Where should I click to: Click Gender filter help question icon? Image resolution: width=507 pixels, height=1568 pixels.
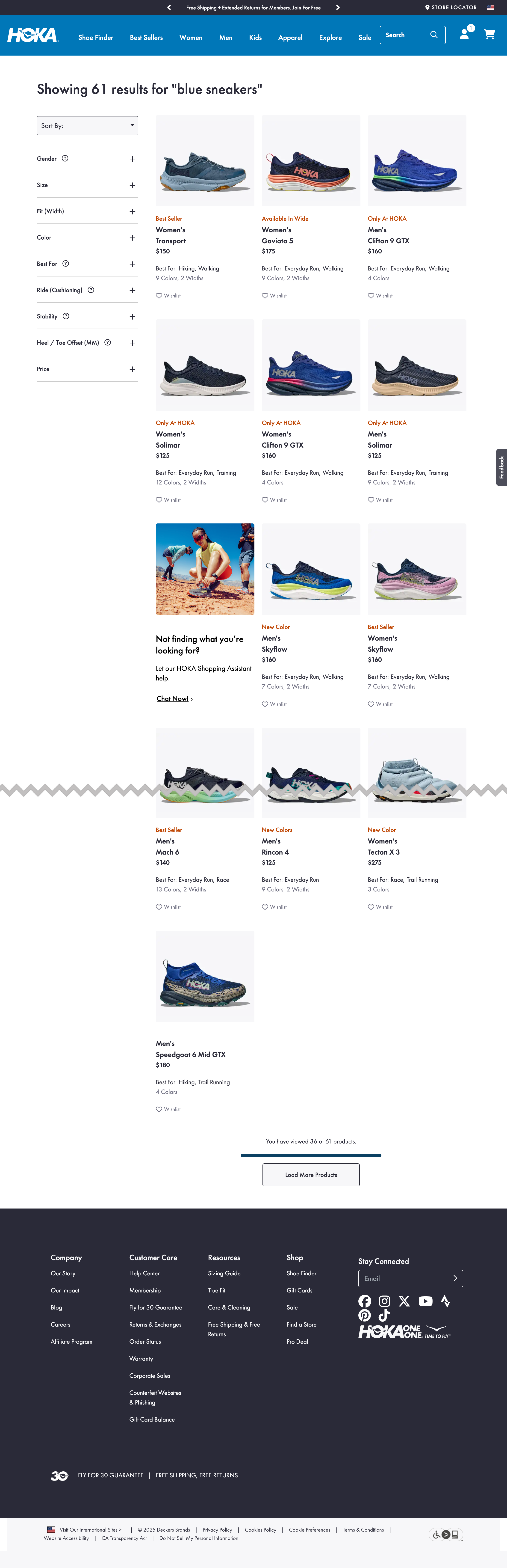tap(65, 159)
